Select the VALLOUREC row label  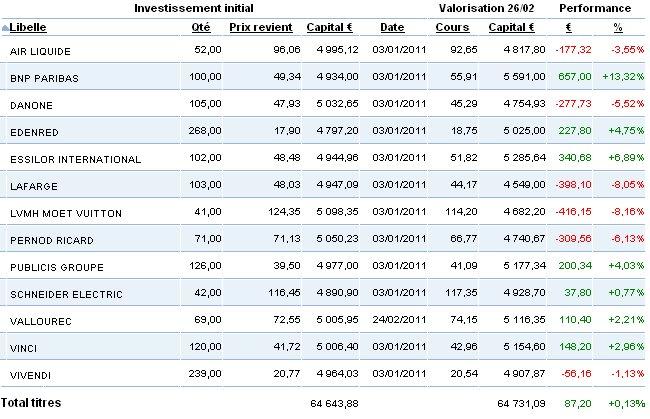click(x=41, y=321)
